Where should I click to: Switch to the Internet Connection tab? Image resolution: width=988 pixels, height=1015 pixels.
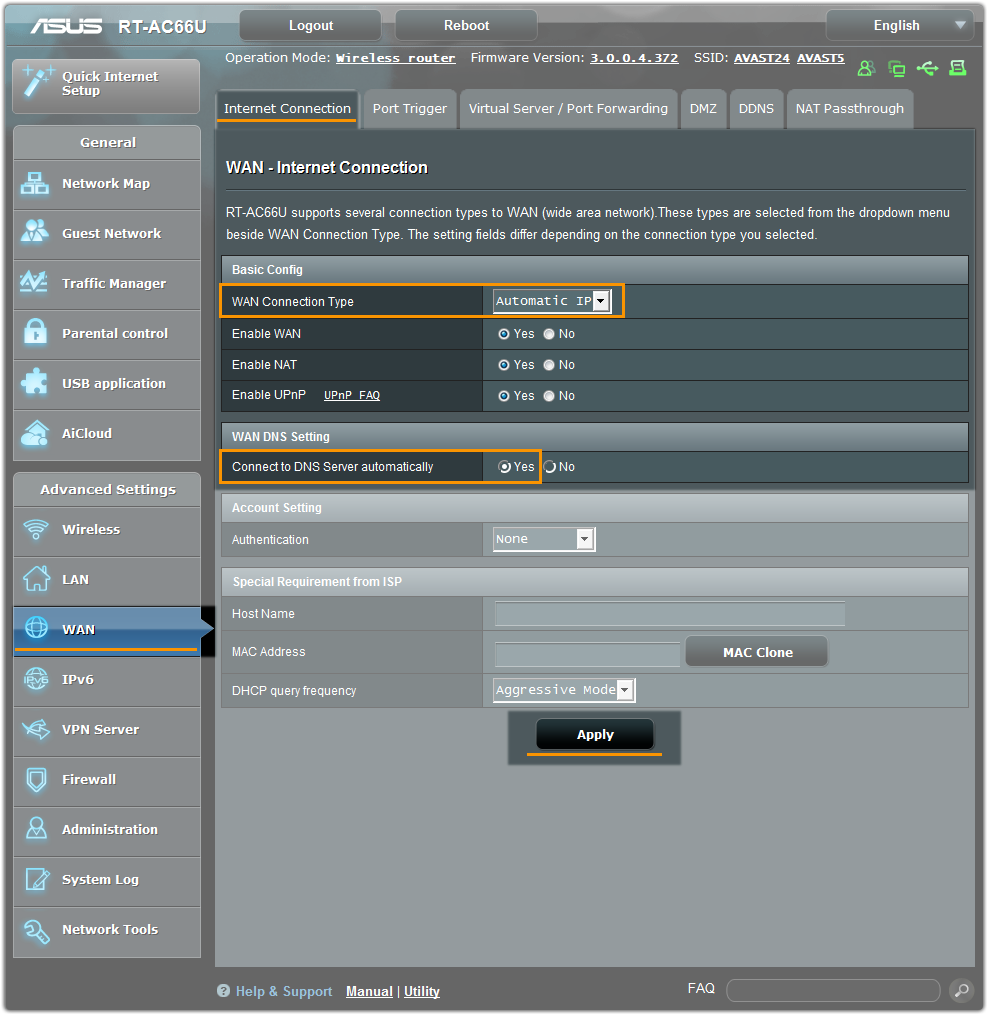click(x=287, y=109)
